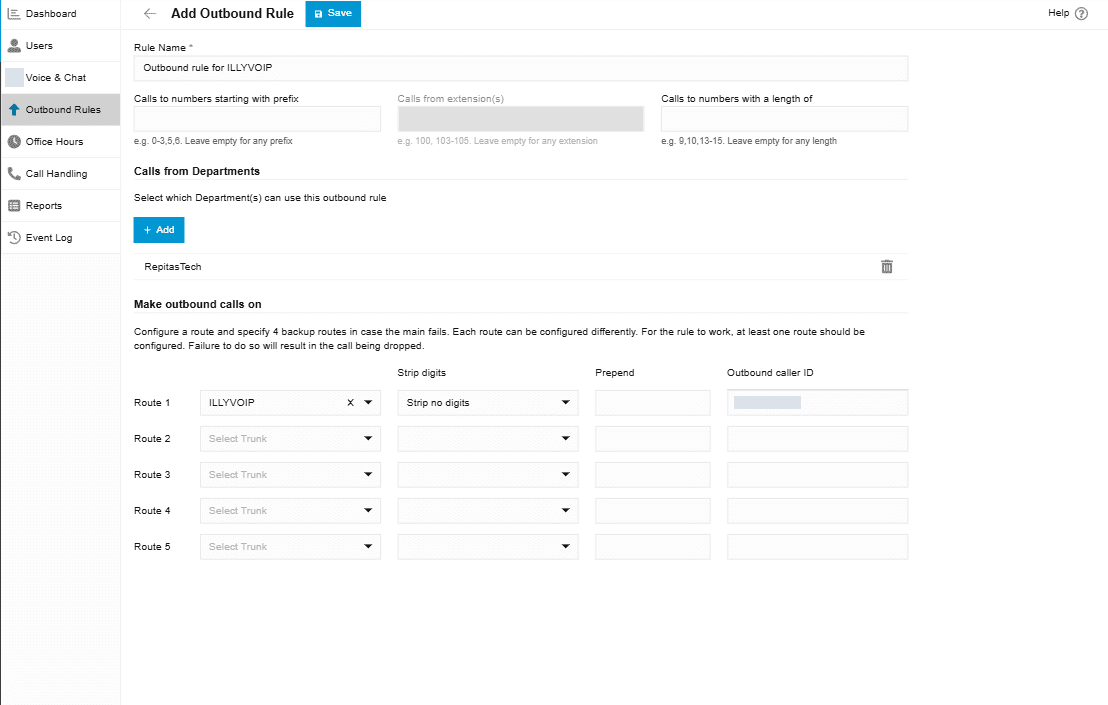This screenshot has width=1108, height=705.
Task: Click the Route 5 Outbound caller ID field
Action: [x=818, y=547]
